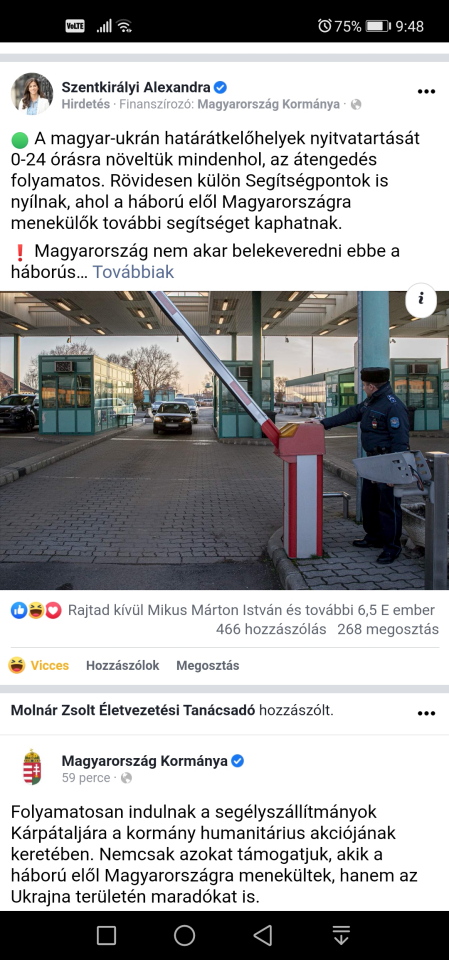This screenshot has height=960, width=449.
Task: Open the Magyarország Kormánya page name
Action: coord(145,761)
